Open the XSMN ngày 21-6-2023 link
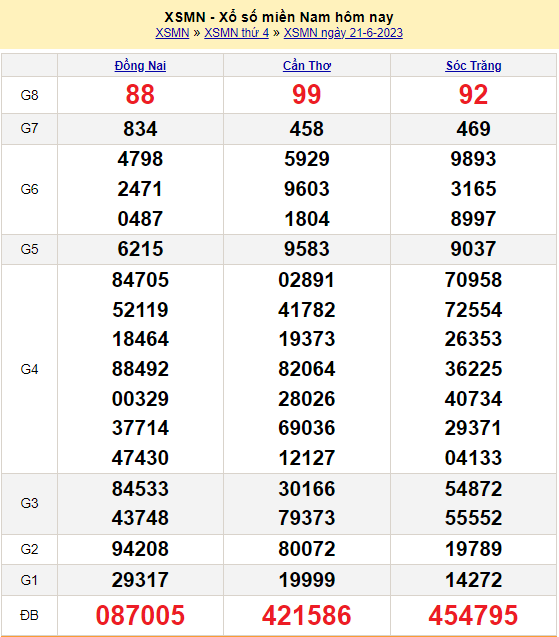 343,32
